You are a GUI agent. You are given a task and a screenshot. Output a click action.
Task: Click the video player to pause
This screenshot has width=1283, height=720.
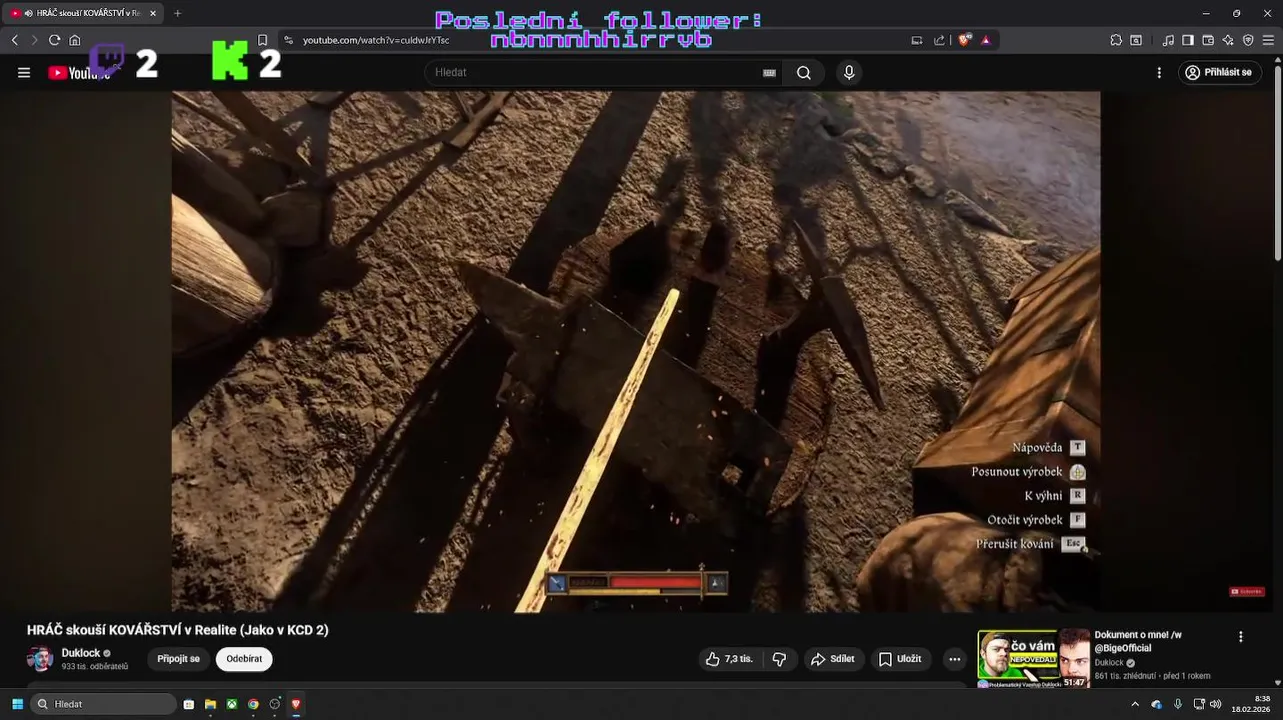(x=636, y=352)
